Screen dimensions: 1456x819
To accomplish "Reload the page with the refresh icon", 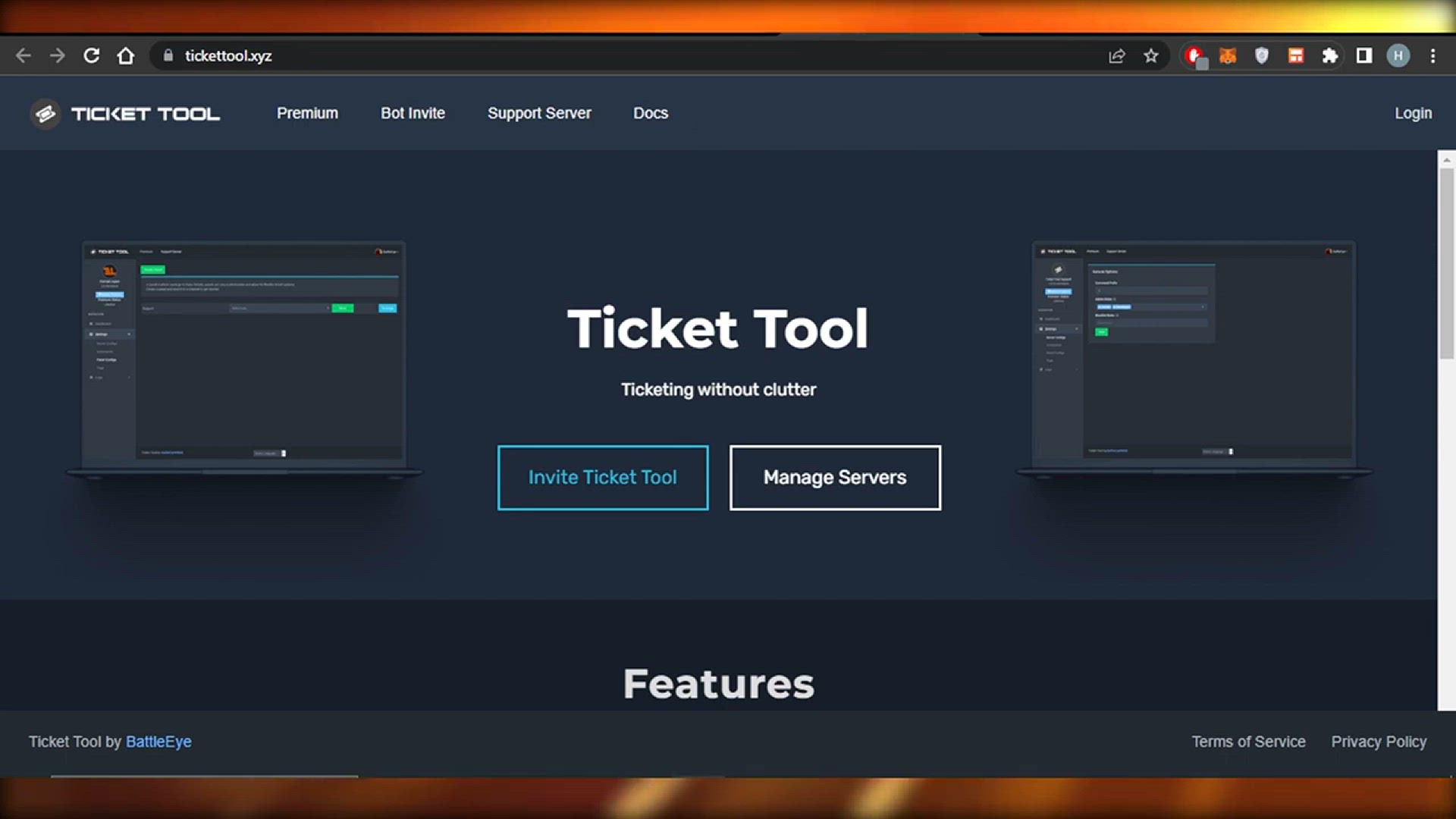I will [92, 55].
